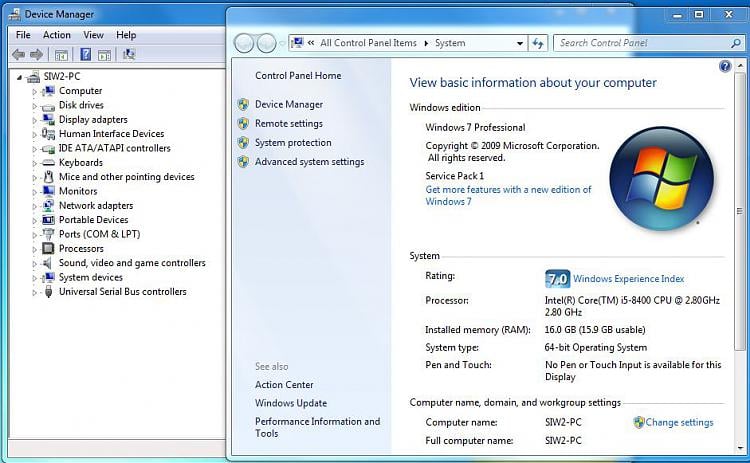Image resolution: width=750 pixels, height=463 pixels.
Task: Open the Action menu in Device Manager
Action: coord(56,35)
